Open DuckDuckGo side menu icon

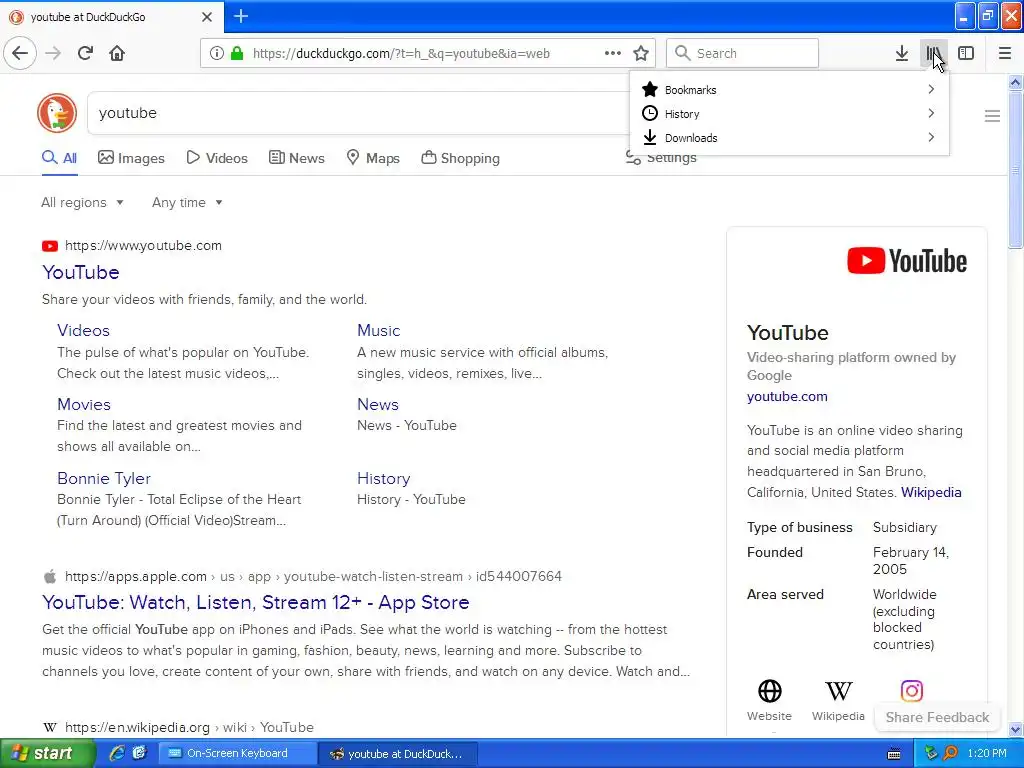pos(992,116)
